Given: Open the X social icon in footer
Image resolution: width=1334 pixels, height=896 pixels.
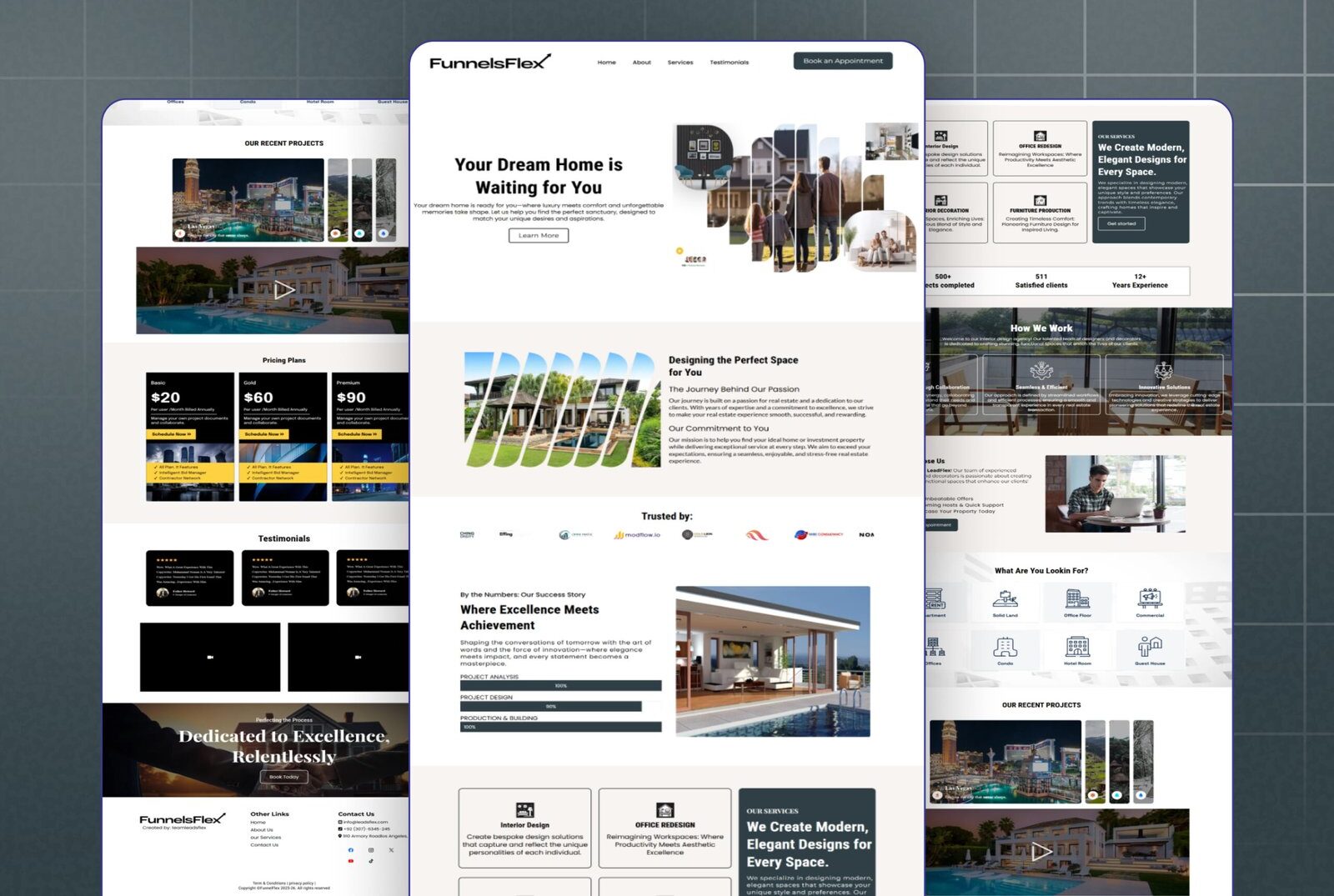Looking at the screenshot, I should 391,850.
